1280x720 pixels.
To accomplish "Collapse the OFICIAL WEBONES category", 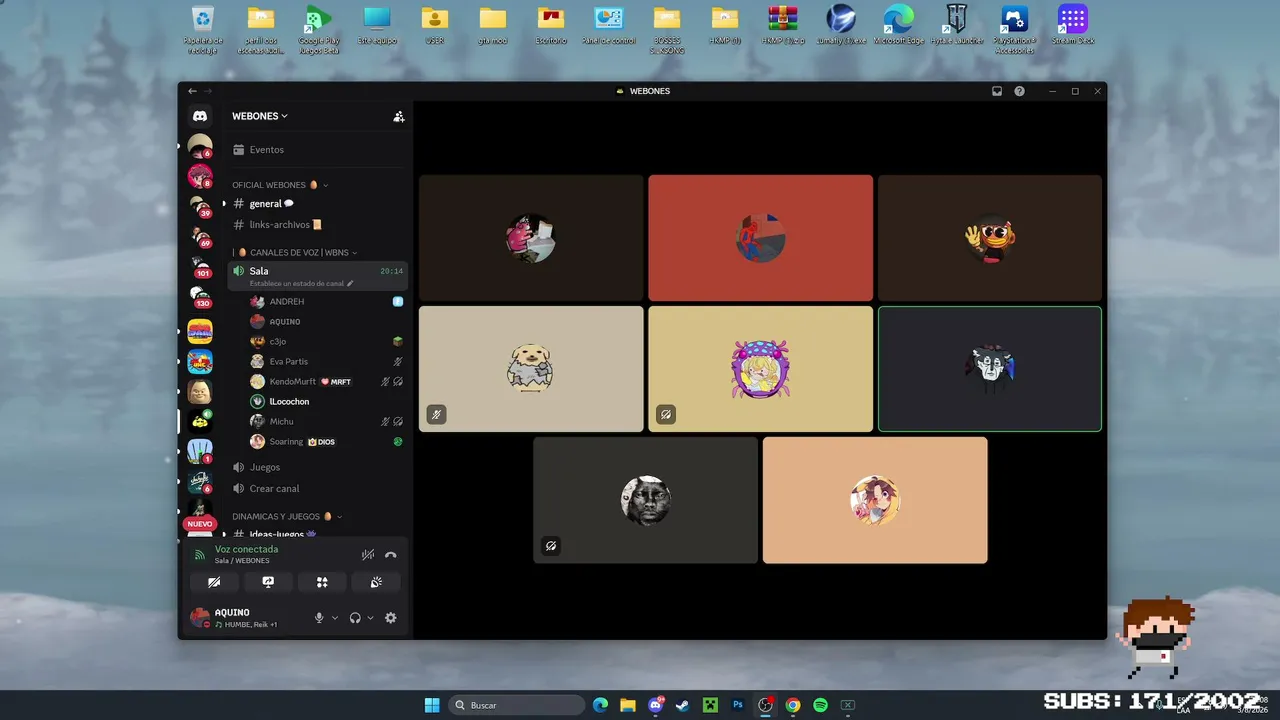I will pos(280,185).
